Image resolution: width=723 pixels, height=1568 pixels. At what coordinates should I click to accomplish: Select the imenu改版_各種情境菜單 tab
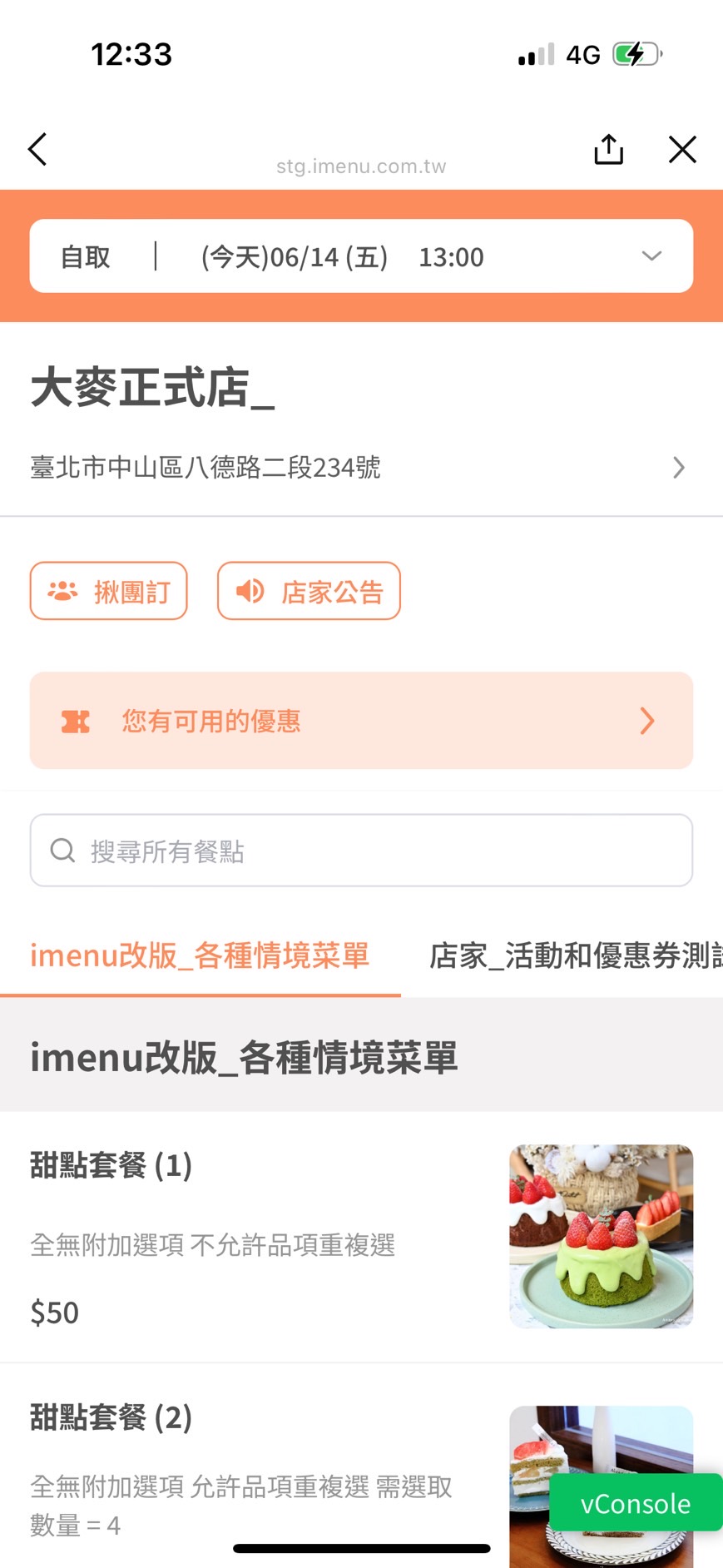point(200,955)
